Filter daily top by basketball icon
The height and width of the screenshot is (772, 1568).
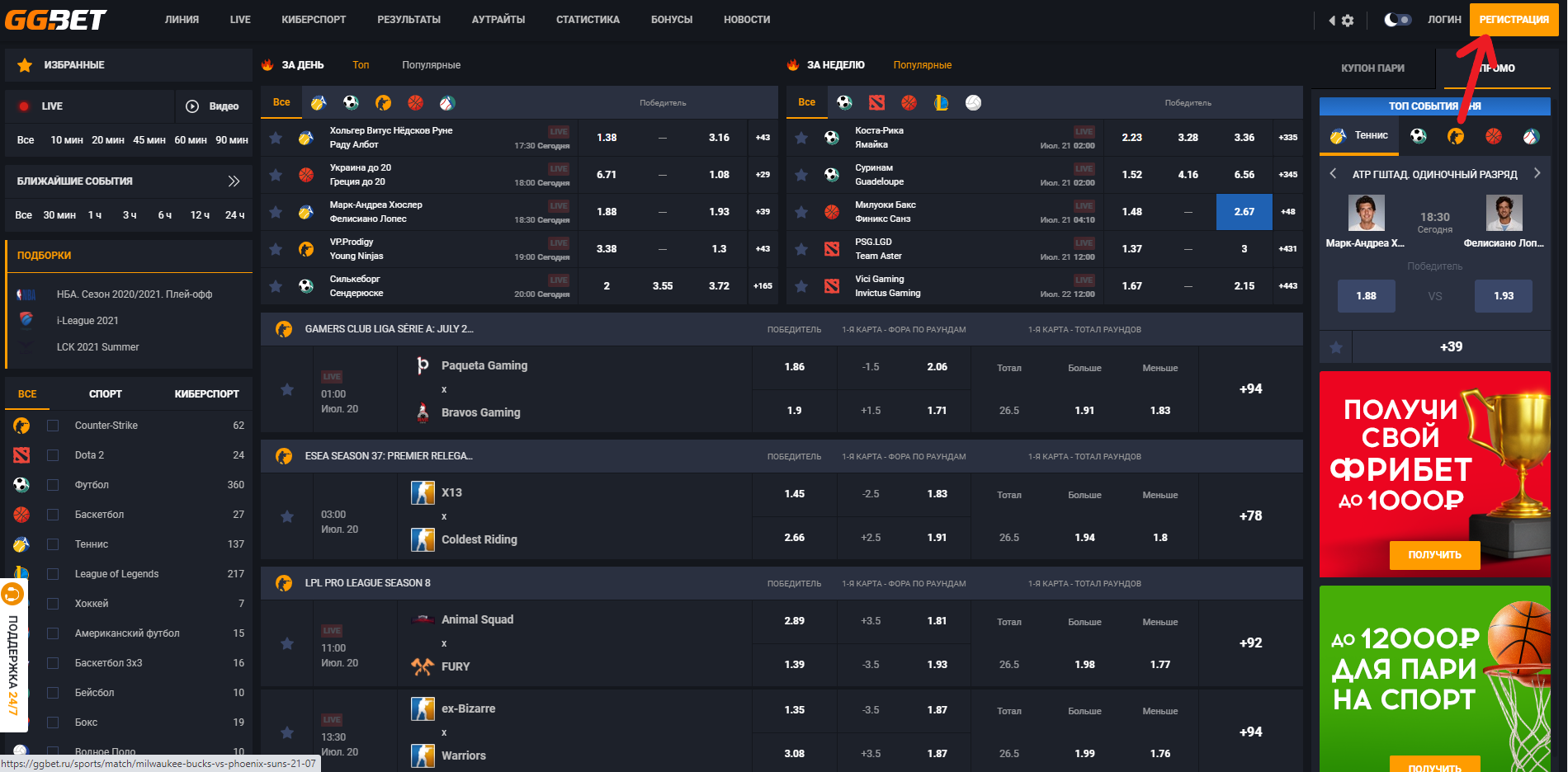(415, 103)
